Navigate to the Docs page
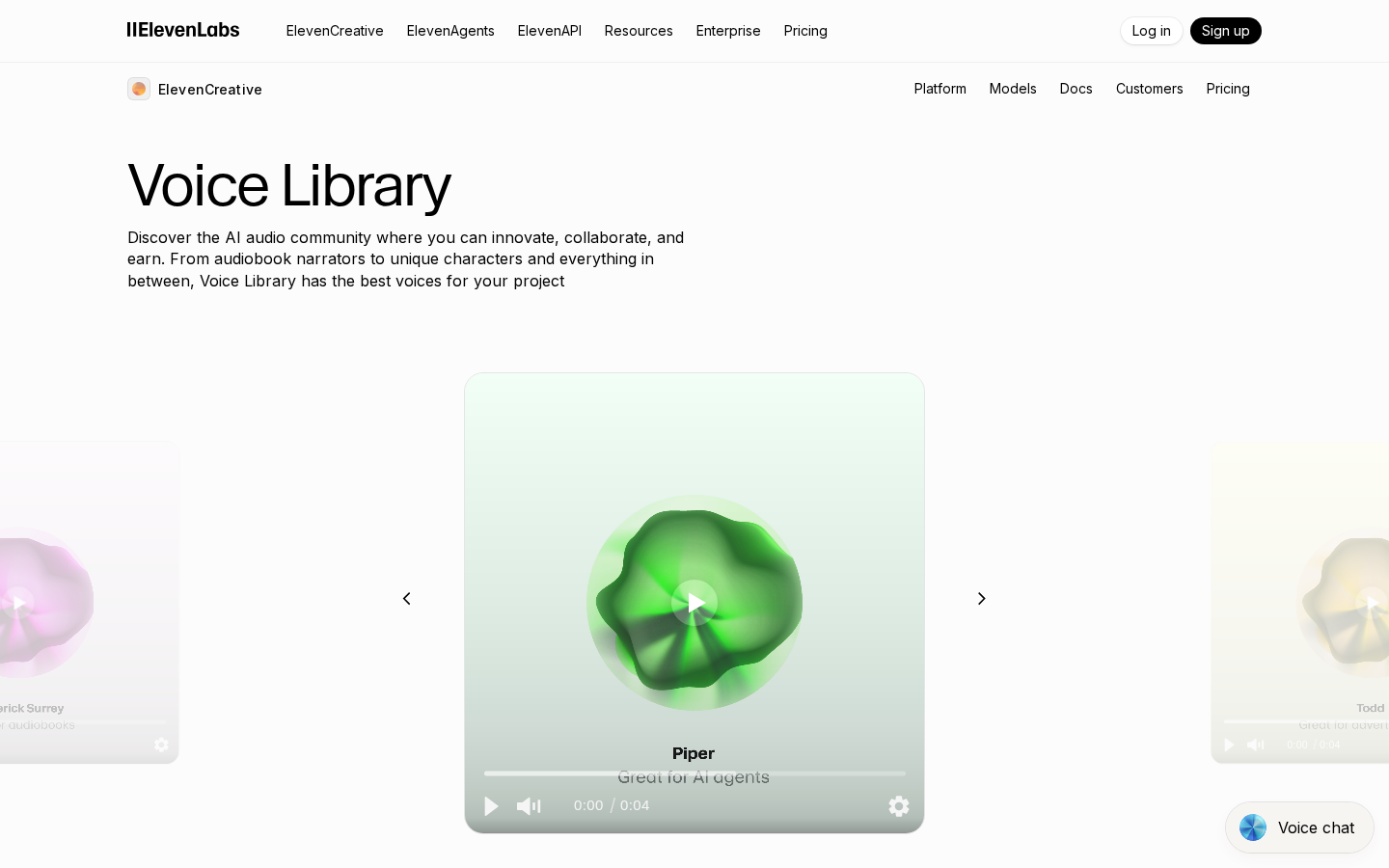Screen dimensions: 1389x868 [x=1076, y=89]
